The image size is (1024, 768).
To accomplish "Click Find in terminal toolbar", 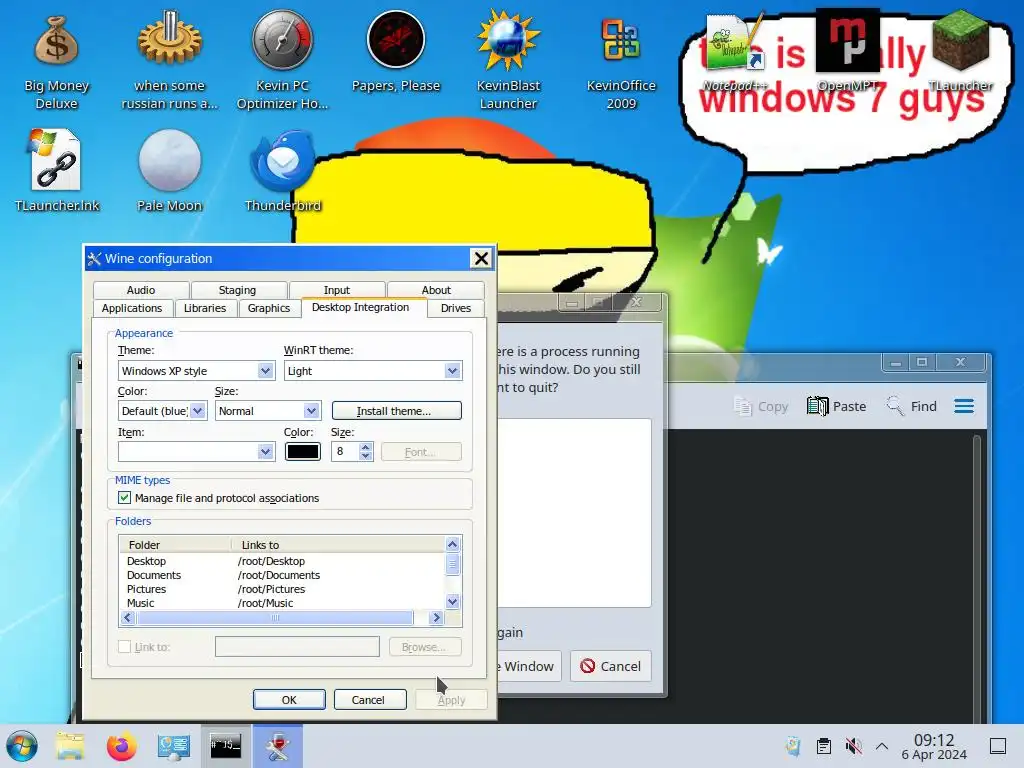I will click(912, 406).
